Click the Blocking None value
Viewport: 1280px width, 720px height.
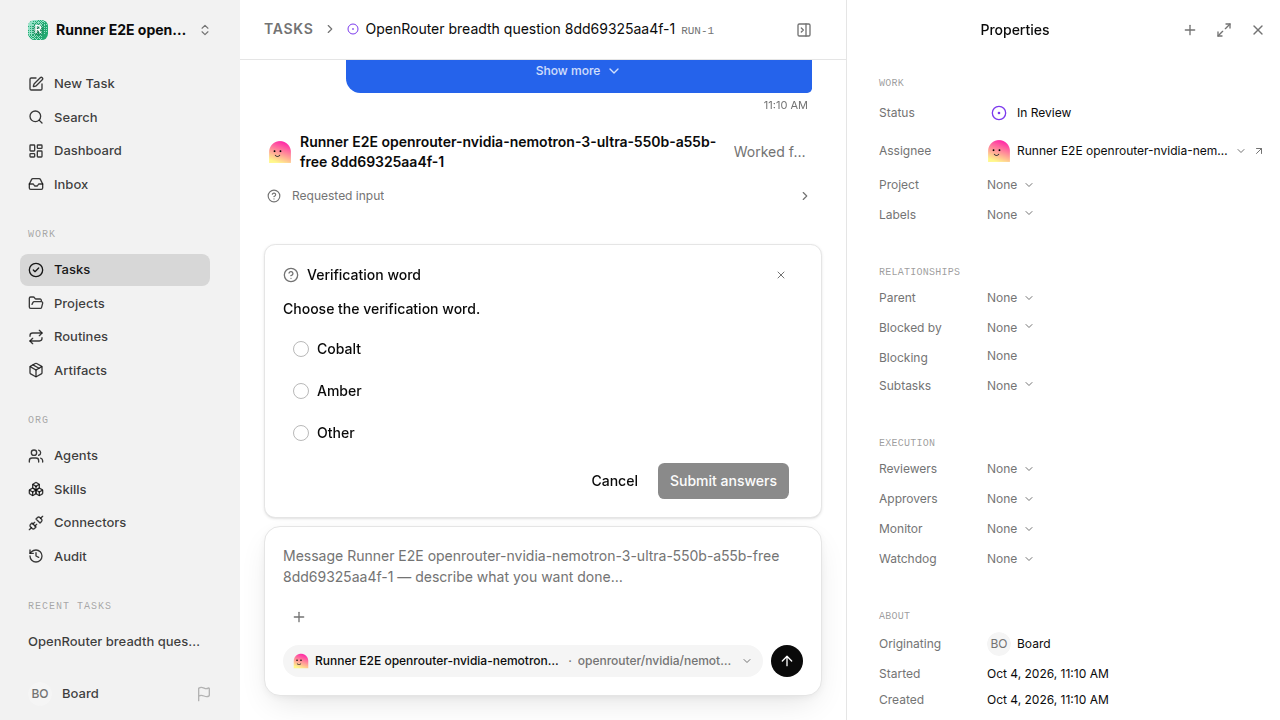(1002, 356)
